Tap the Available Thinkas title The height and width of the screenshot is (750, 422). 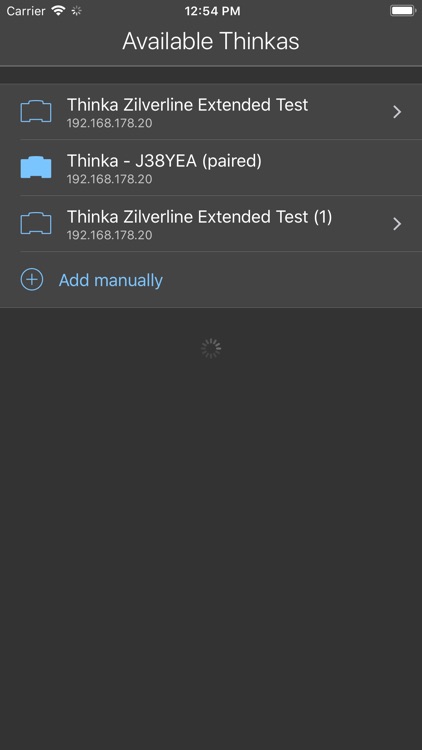click(211, 41)
